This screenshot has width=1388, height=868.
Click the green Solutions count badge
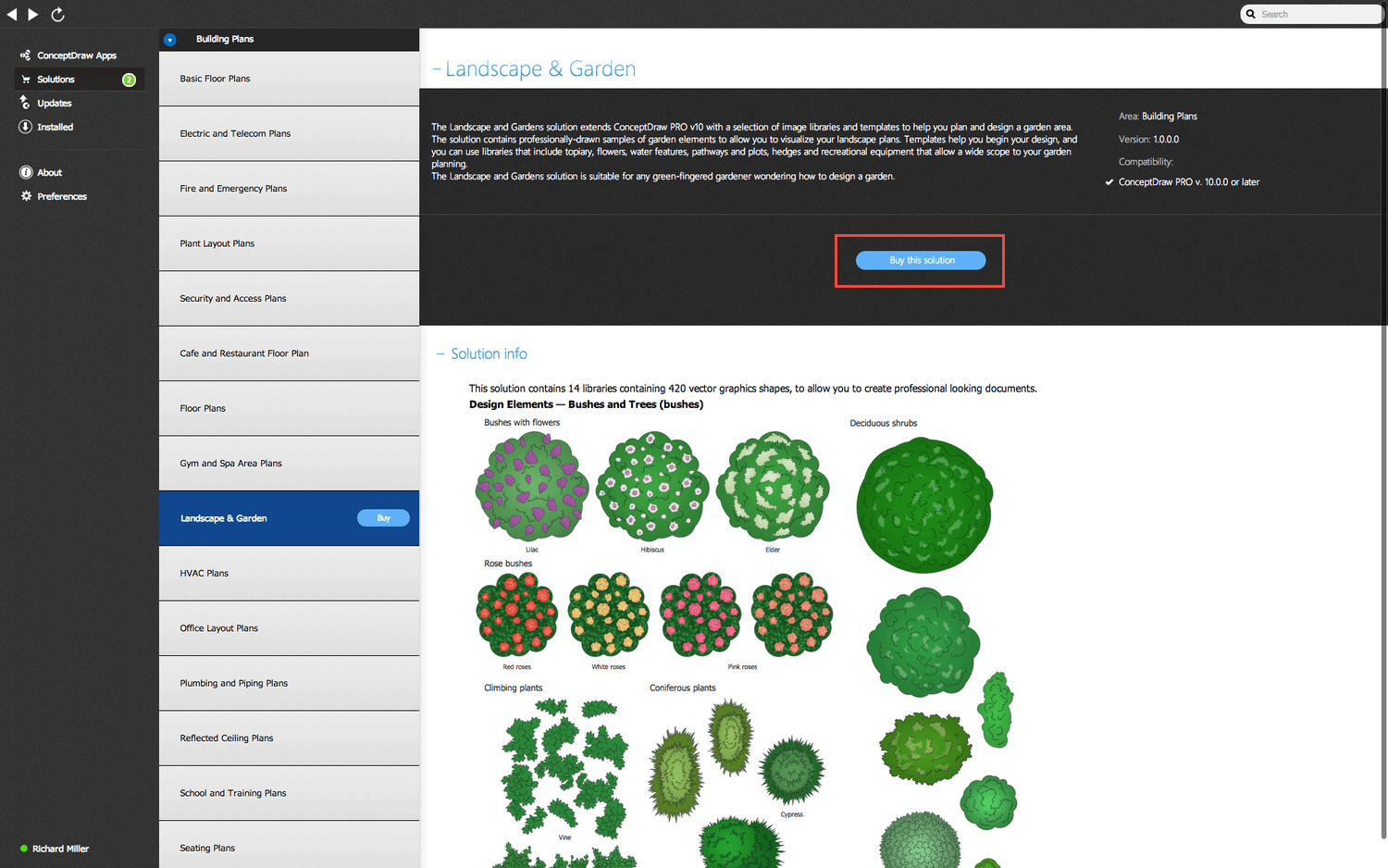(x=129, y=80)
